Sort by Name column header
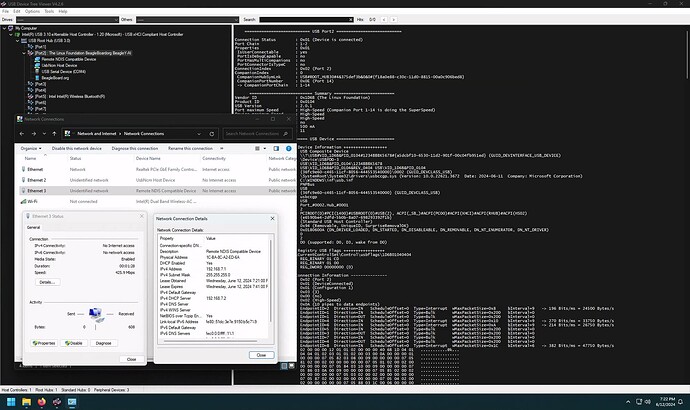This screenshot has height=410, width=690. 30,158
